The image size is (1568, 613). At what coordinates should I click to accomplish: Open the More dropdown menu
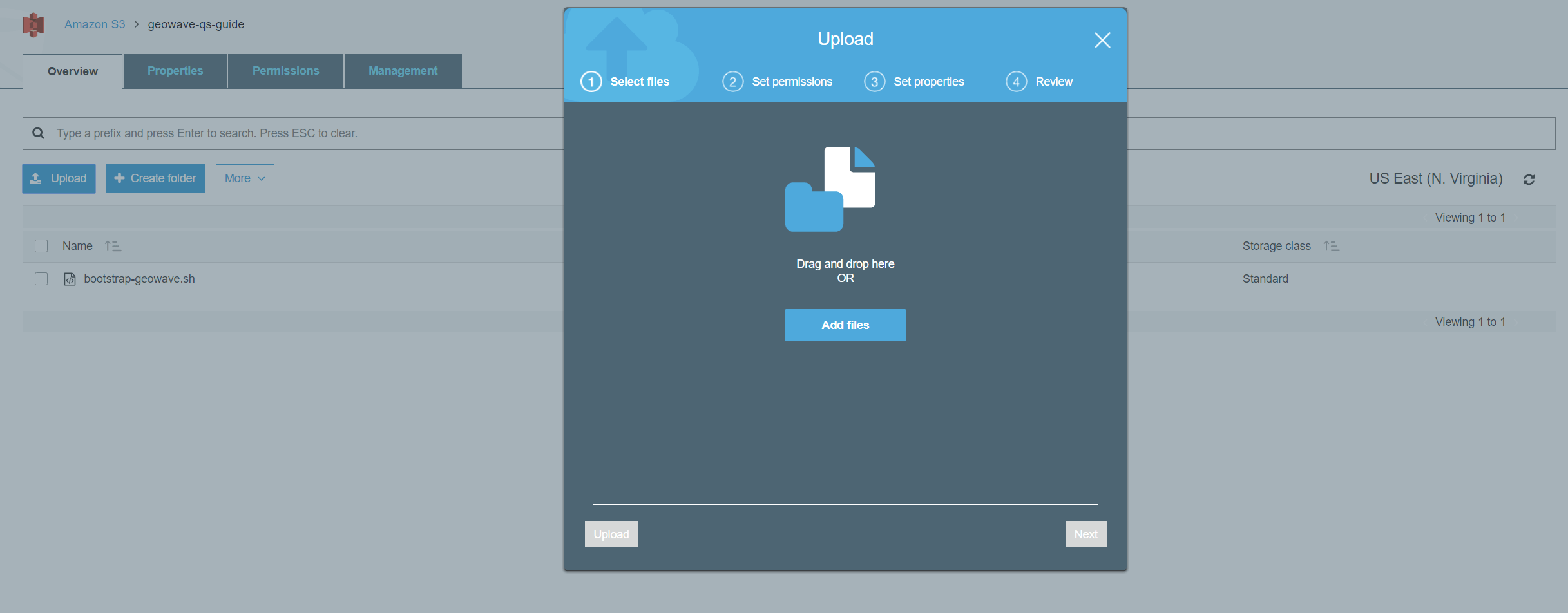pos(244,178)
